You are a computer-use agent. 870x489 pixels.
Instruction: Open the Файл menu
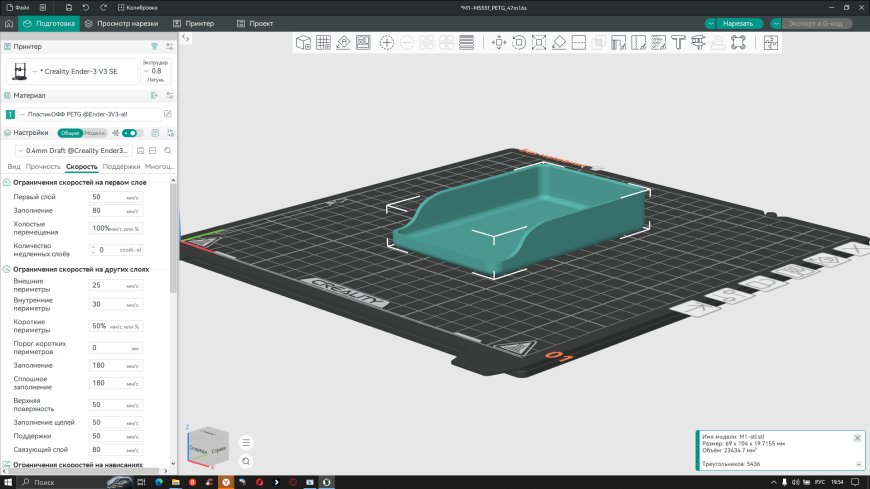18,8
